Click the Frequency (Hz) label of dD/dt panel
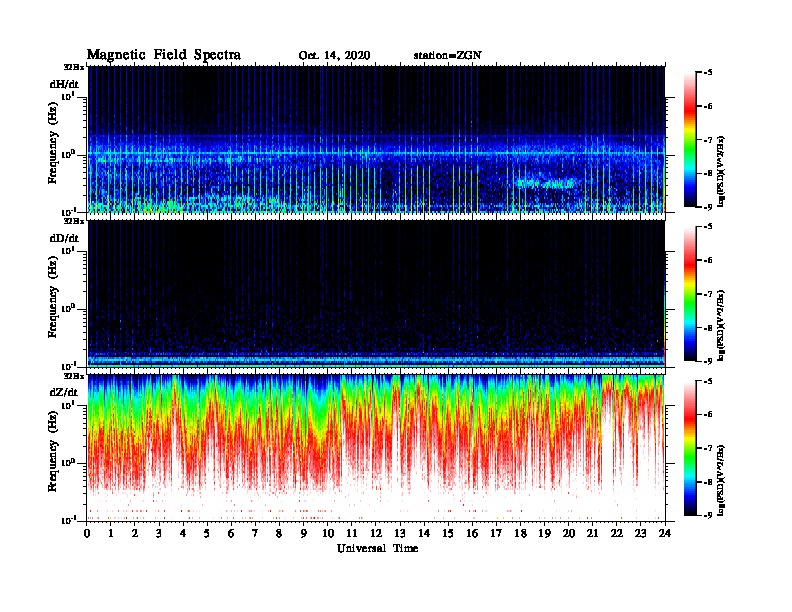This screenshot has height=612, width=792. coord(53,297)
